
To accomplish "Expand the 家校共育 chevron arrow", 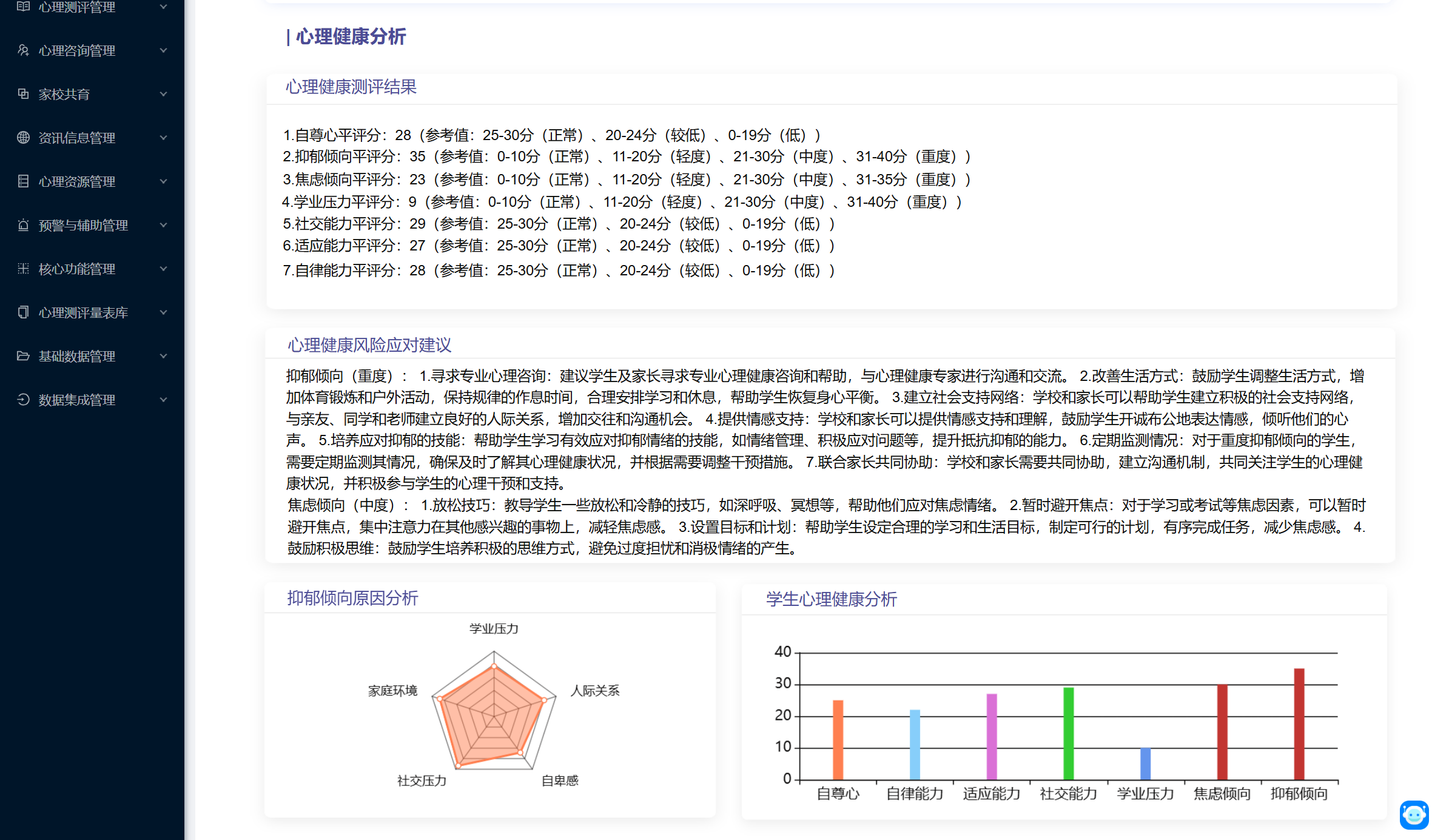I will 163,94.
